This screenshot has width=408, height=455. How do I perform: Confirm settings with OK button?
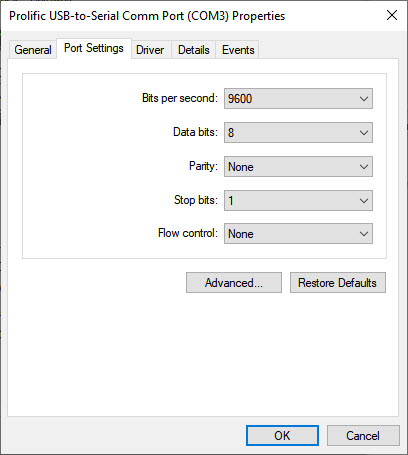coord(282,436)
